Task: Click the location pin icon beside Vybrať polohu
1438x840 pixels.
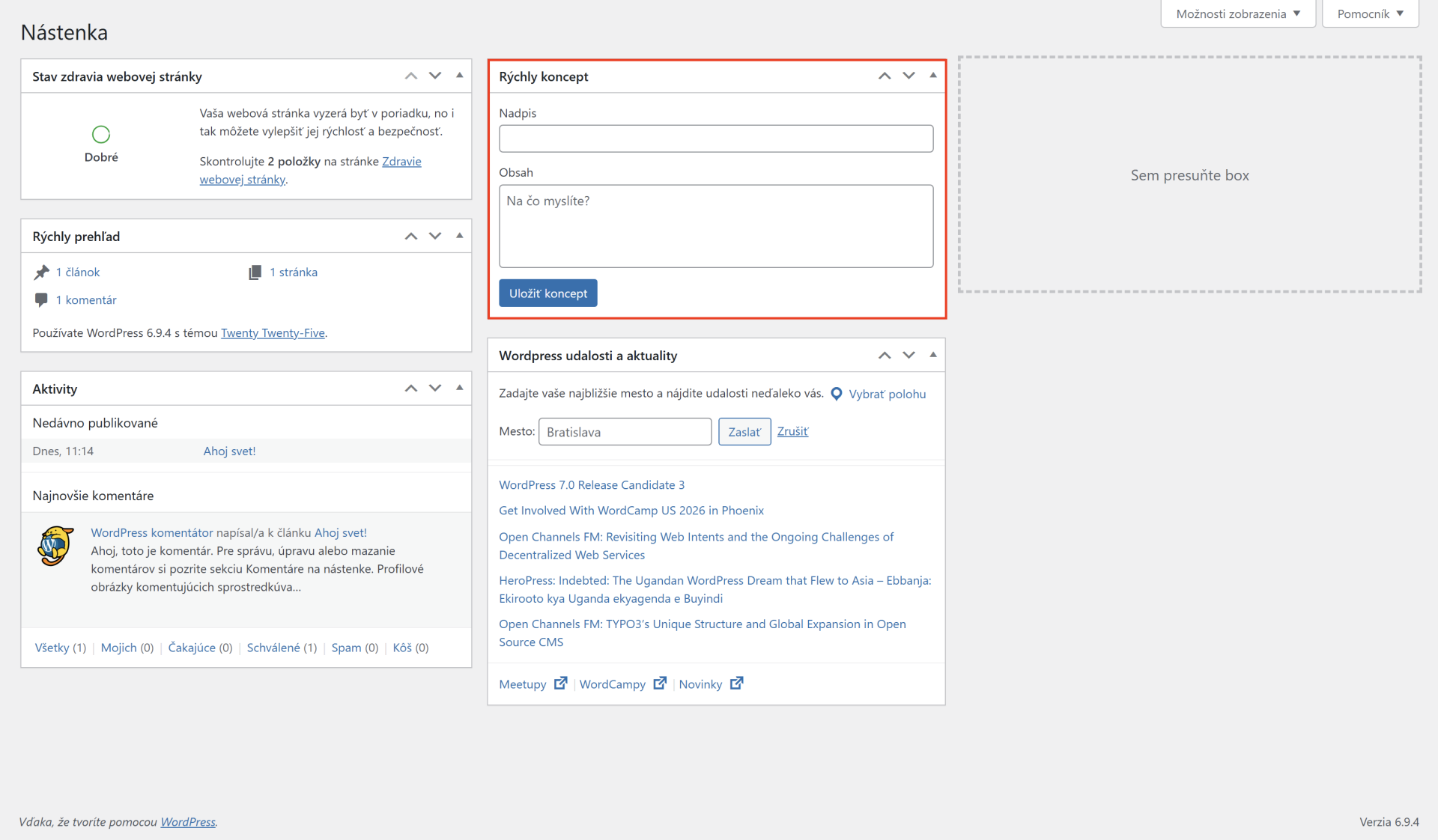Action: pyautogui.click(x=837, y=394)
